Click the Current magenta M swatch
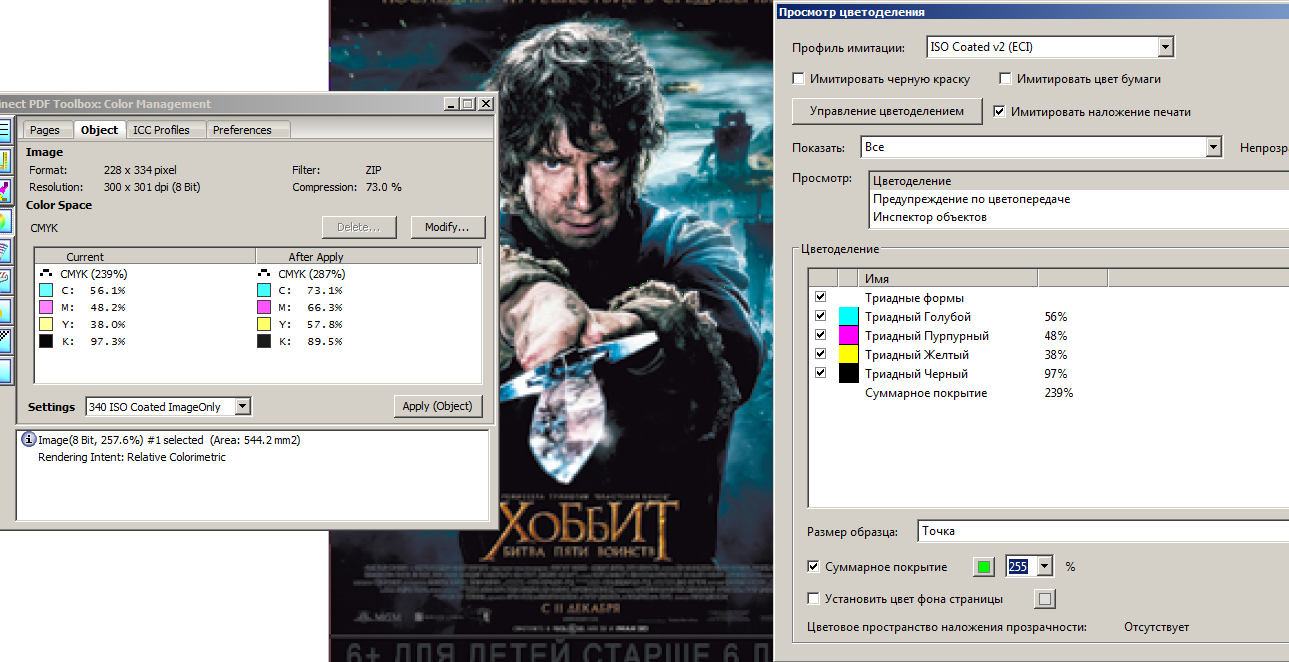 point(46,307)
